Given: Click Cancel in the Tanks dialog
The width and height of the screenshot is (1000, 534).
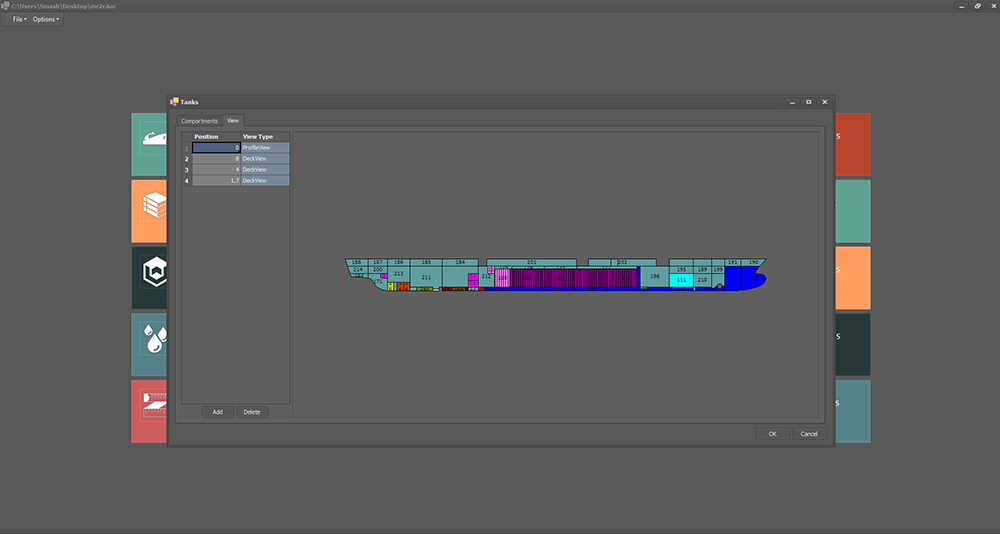Looking at the screenshot, I should 809,433.
